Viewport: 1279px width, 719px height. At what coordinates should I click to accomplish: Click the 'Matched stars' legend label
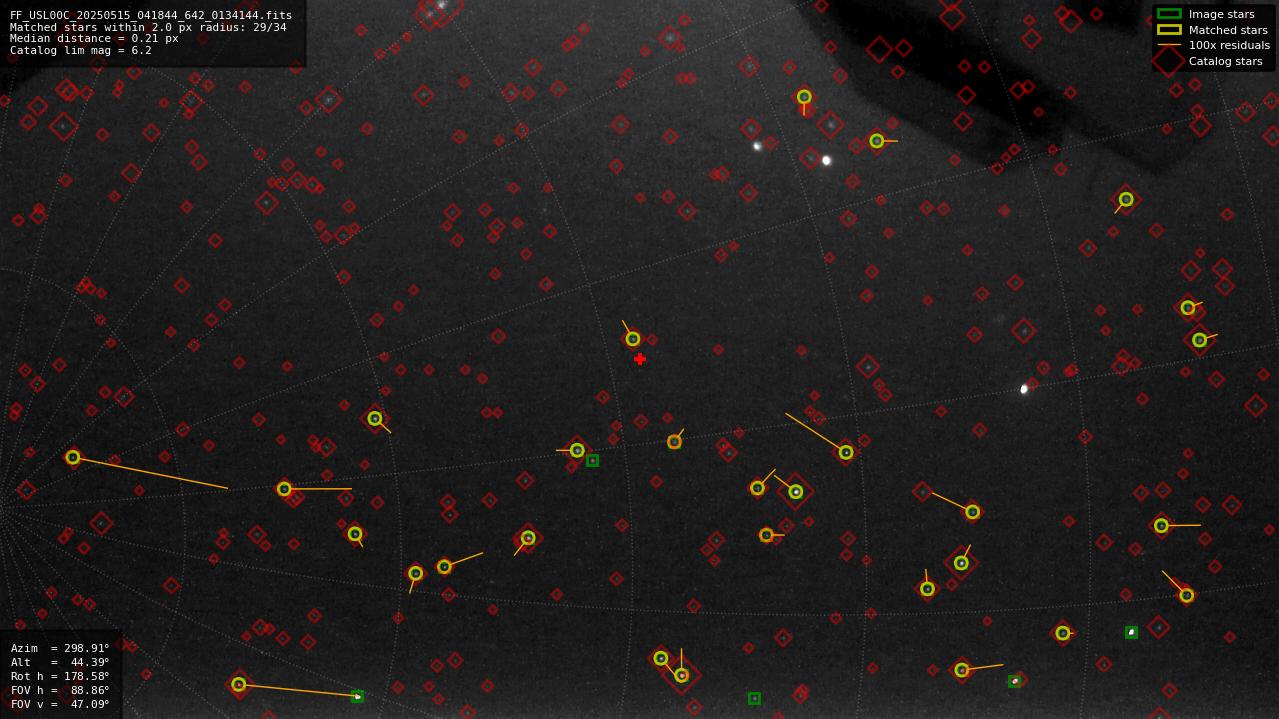coord(1228,30)
